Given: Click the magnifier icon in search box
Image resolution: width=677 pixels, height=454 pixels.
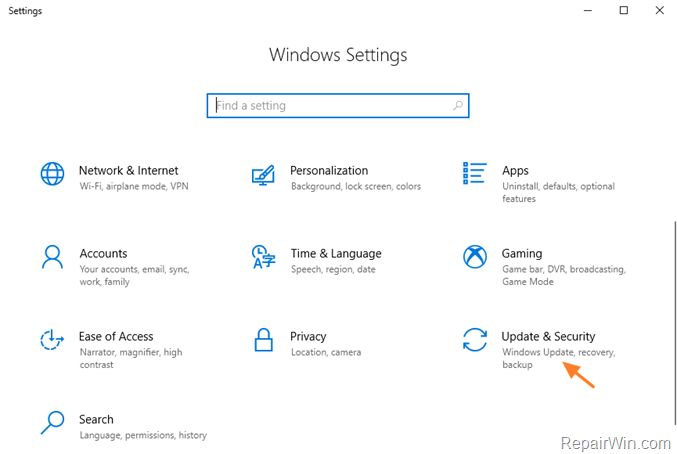Looking at the screenshot, I should click(458, 105).
